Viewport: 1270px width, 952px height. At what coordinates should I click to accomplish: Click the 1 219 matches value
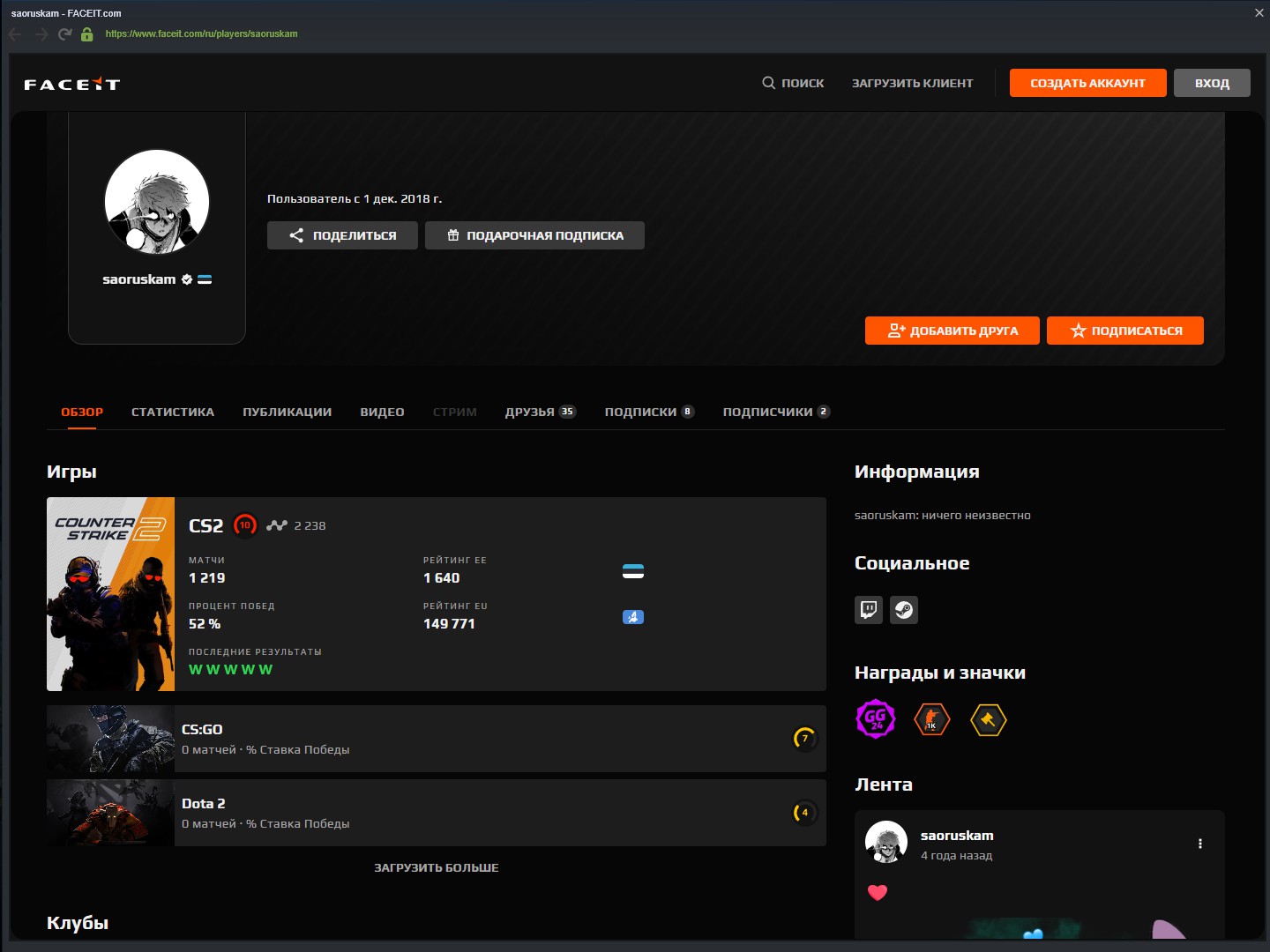[x=207, y=578]
